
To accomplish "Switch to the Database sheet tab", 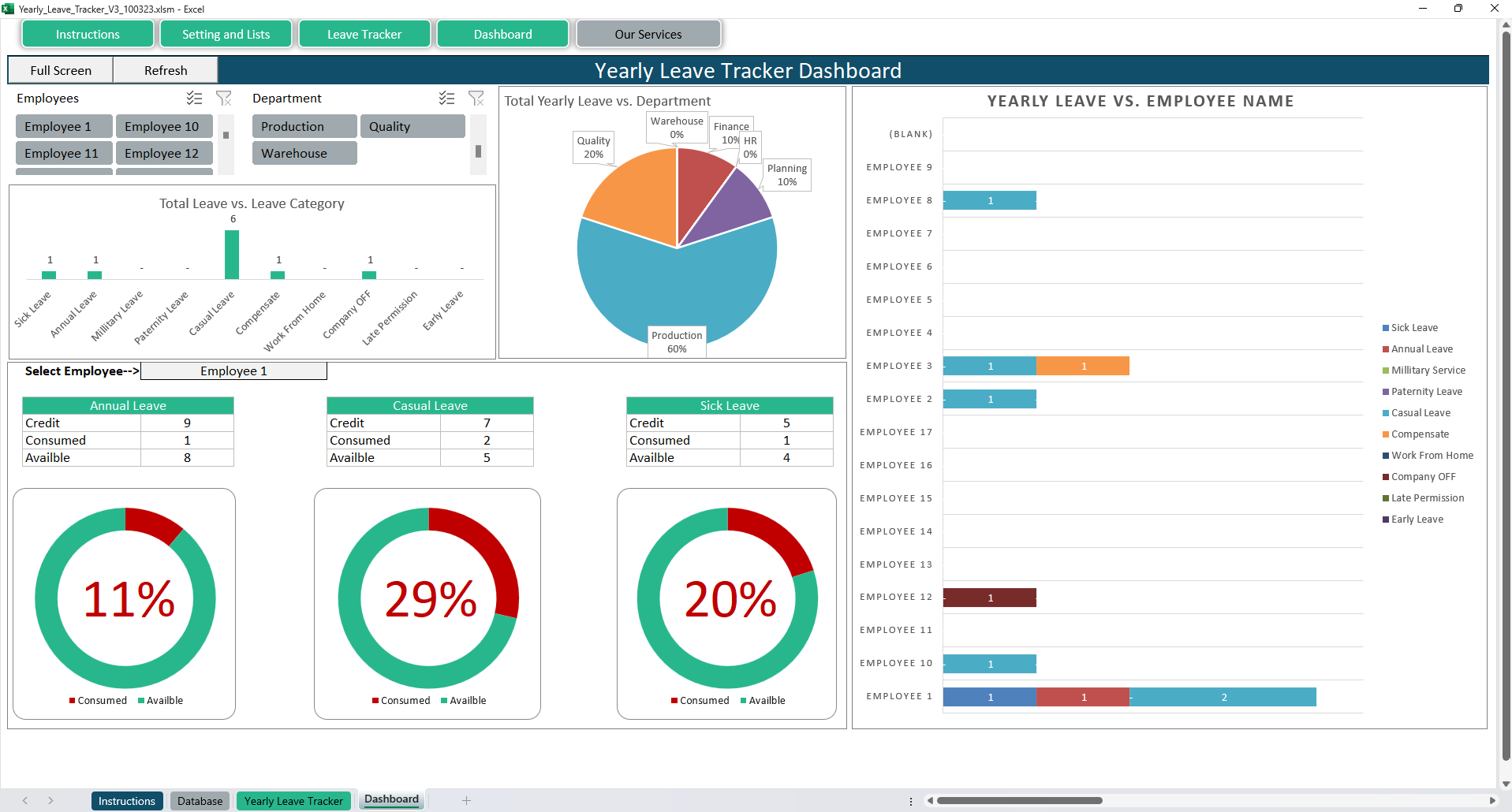I will tap(200, 801).
